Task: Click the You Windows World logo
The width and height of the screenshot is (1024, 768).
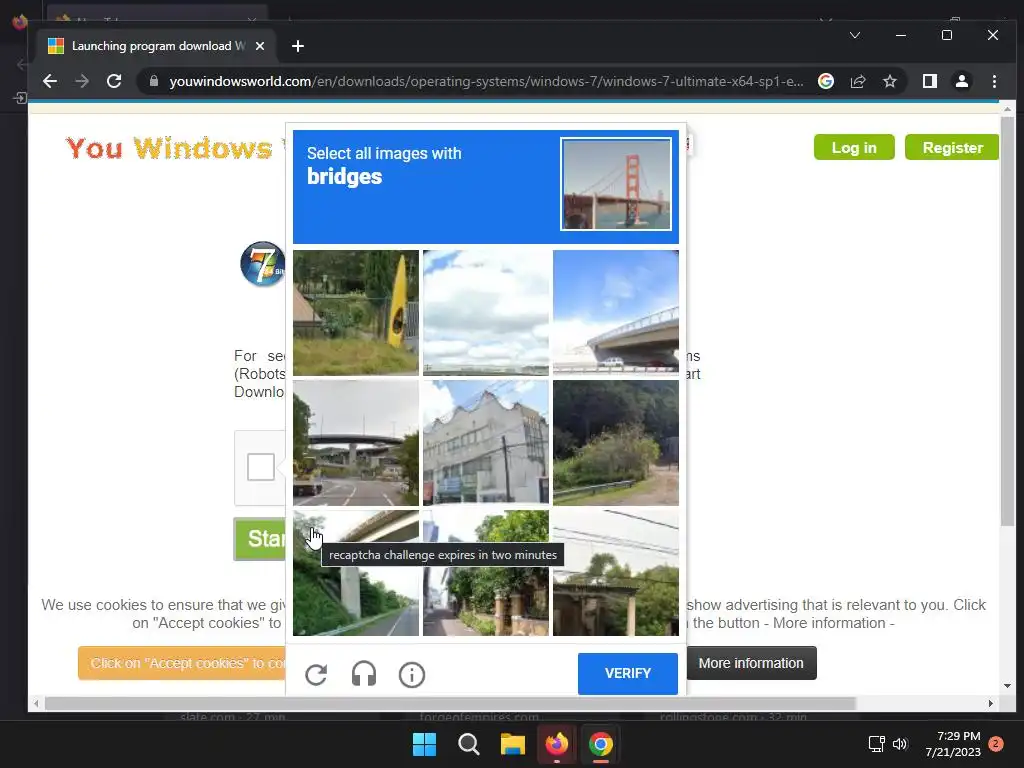Action: [x=175, y=148]
